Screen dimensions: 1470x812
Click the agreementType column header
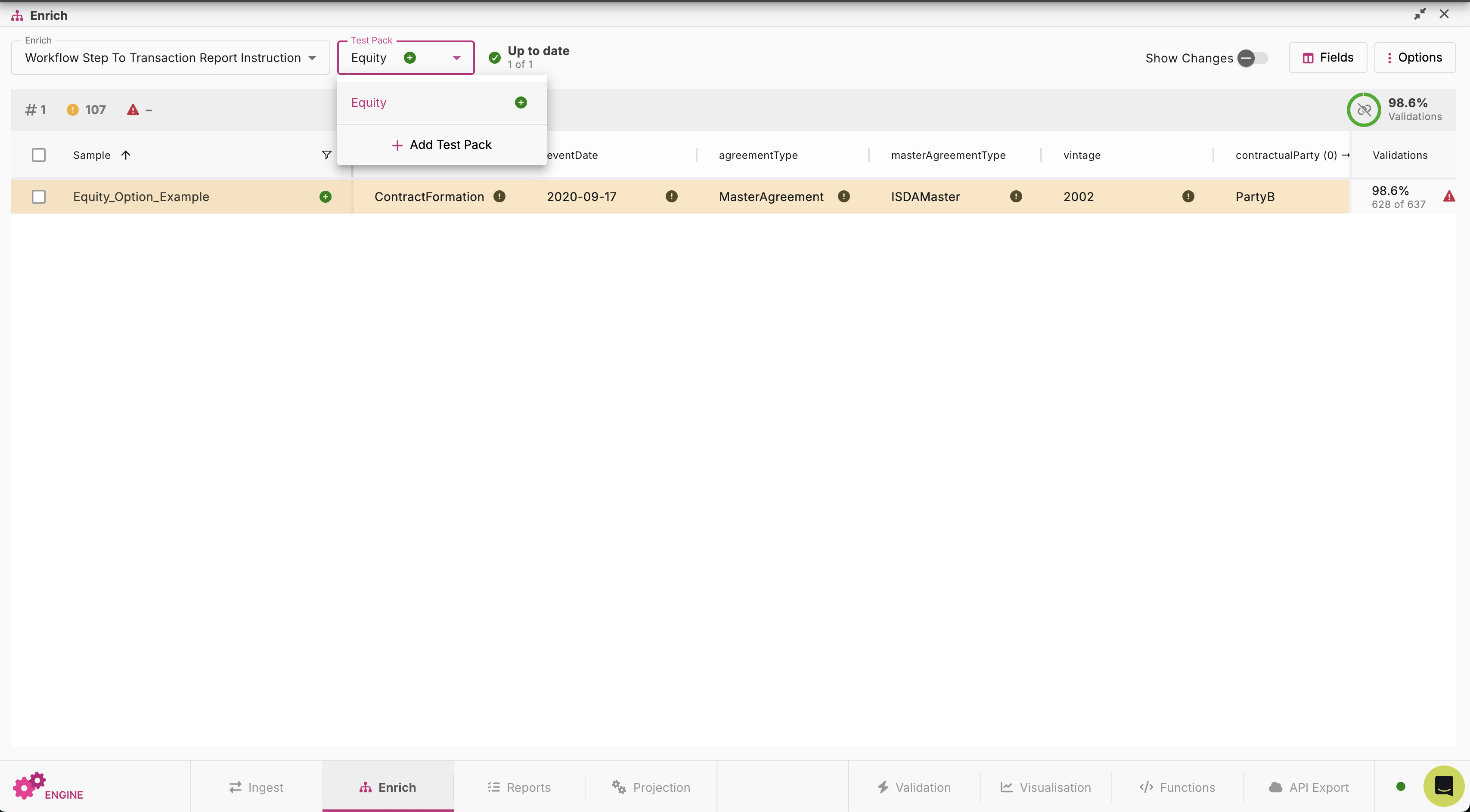(x=758, y=155)
